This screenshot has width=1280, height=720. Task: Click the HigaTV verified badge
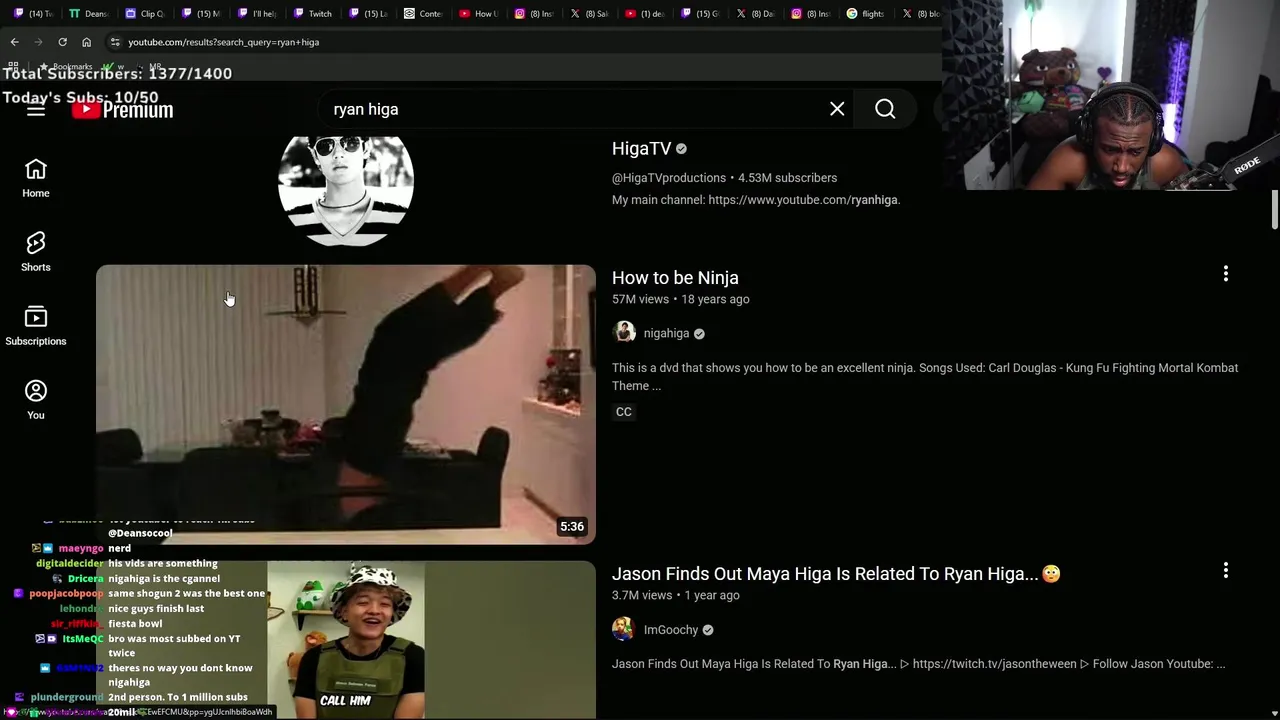pos(681,149)
